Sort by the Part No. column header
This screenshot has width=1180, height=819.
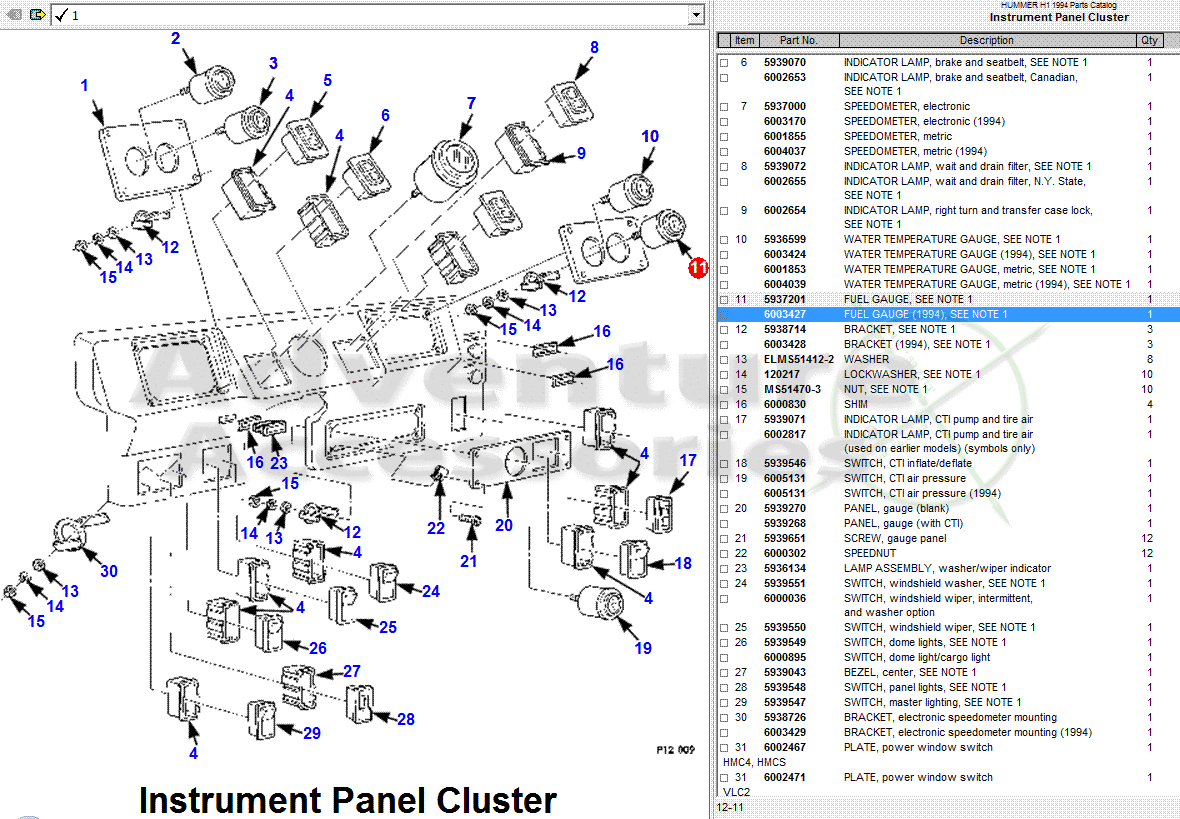(x=798, y=41)
